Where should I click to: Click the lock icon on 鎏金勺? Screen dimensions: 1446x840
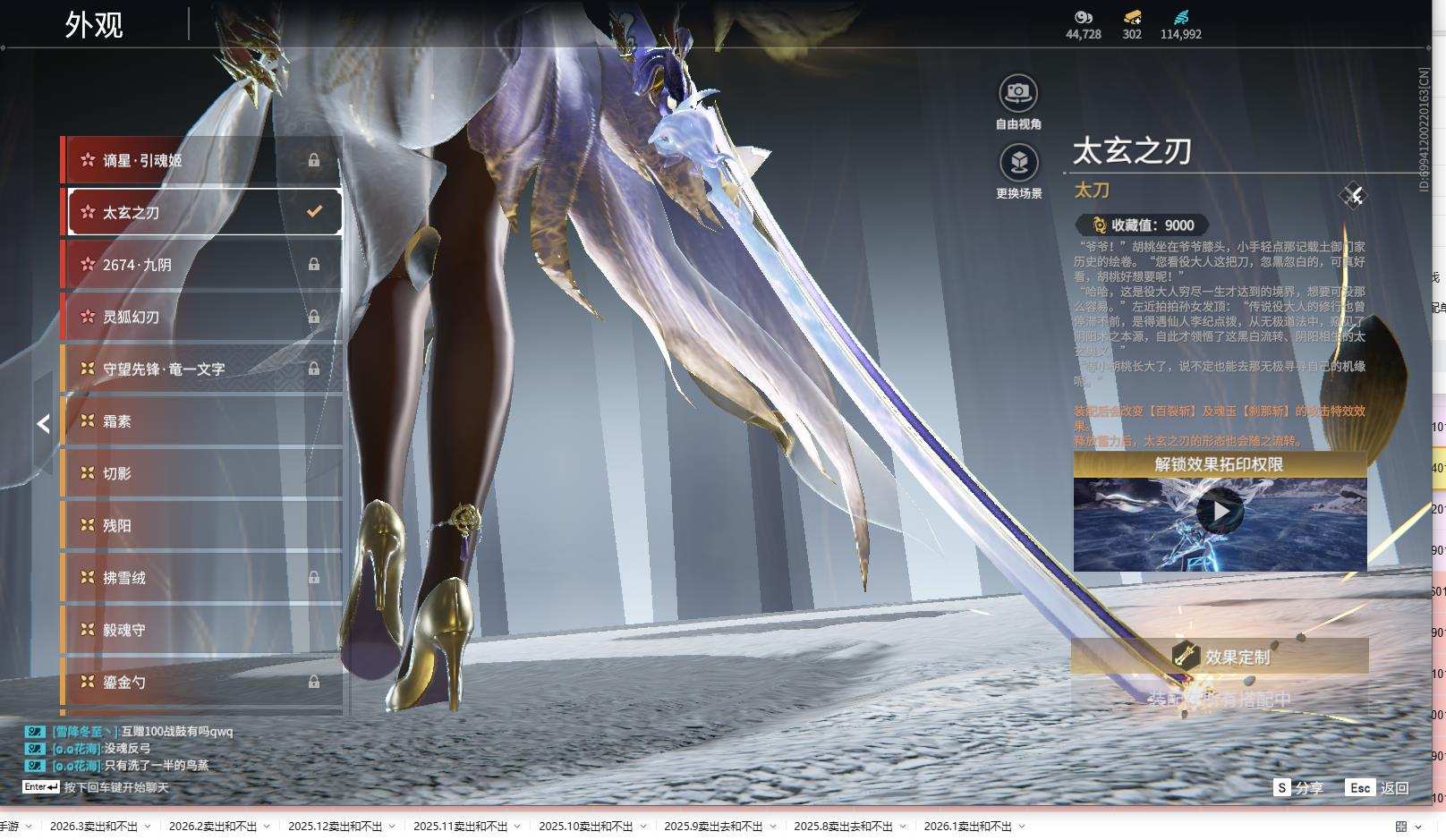(314, 682)
